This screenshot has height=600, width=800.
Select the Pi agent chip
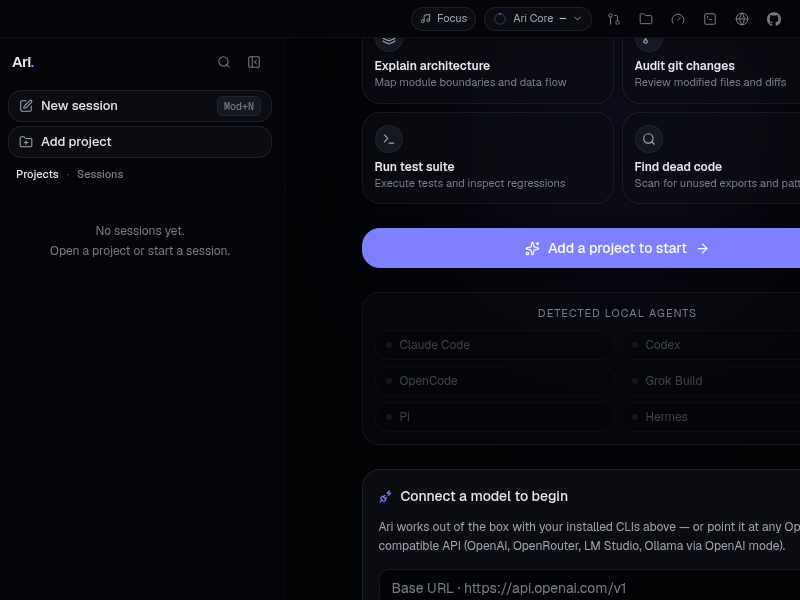click(495, 417)
